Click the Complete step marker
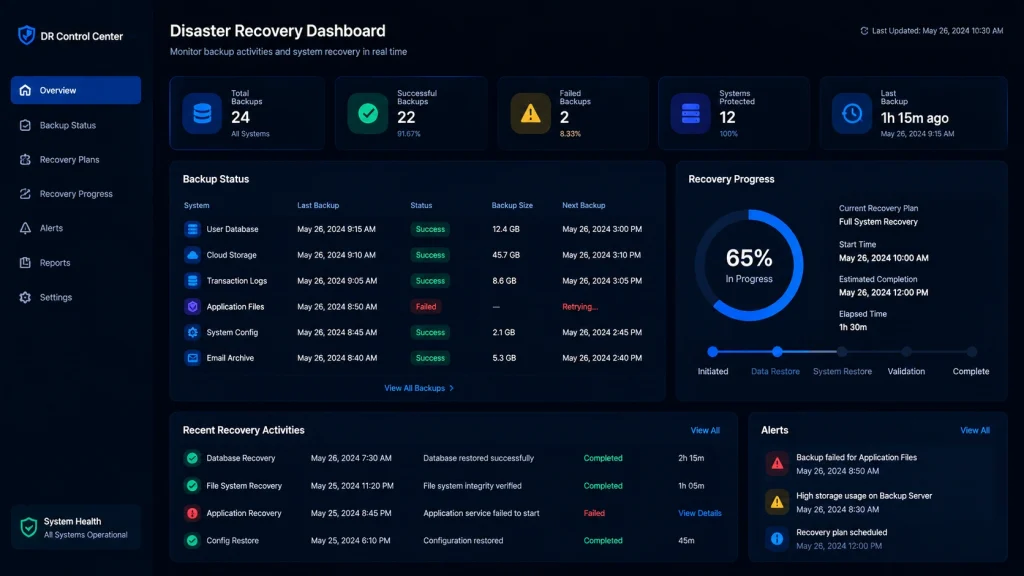Image resolution: width=1024 pixels, height=576 pixels. pyautogui.click(x=972, y=351)
